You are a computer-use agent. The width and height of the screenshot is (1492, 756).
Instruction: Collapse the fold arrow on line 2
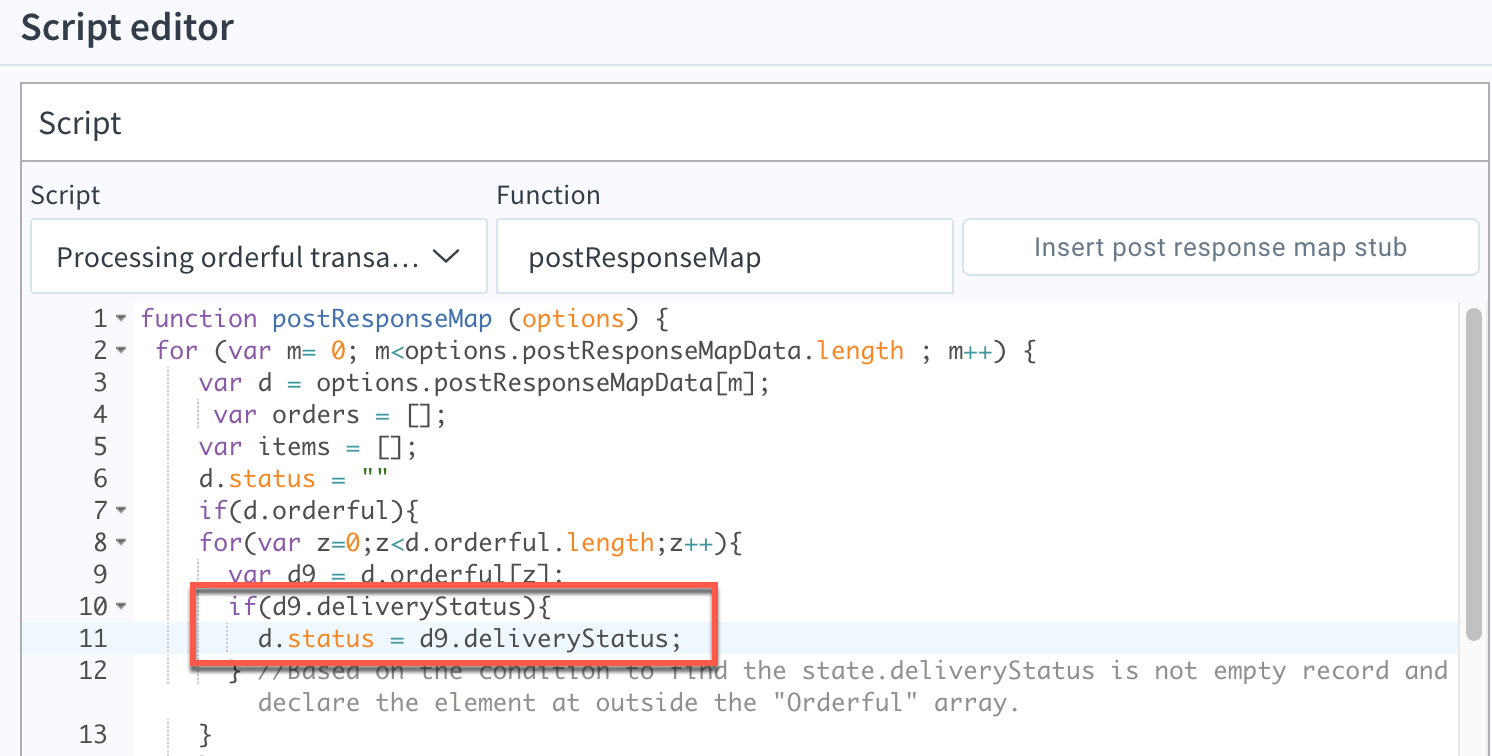coord(121,351)
